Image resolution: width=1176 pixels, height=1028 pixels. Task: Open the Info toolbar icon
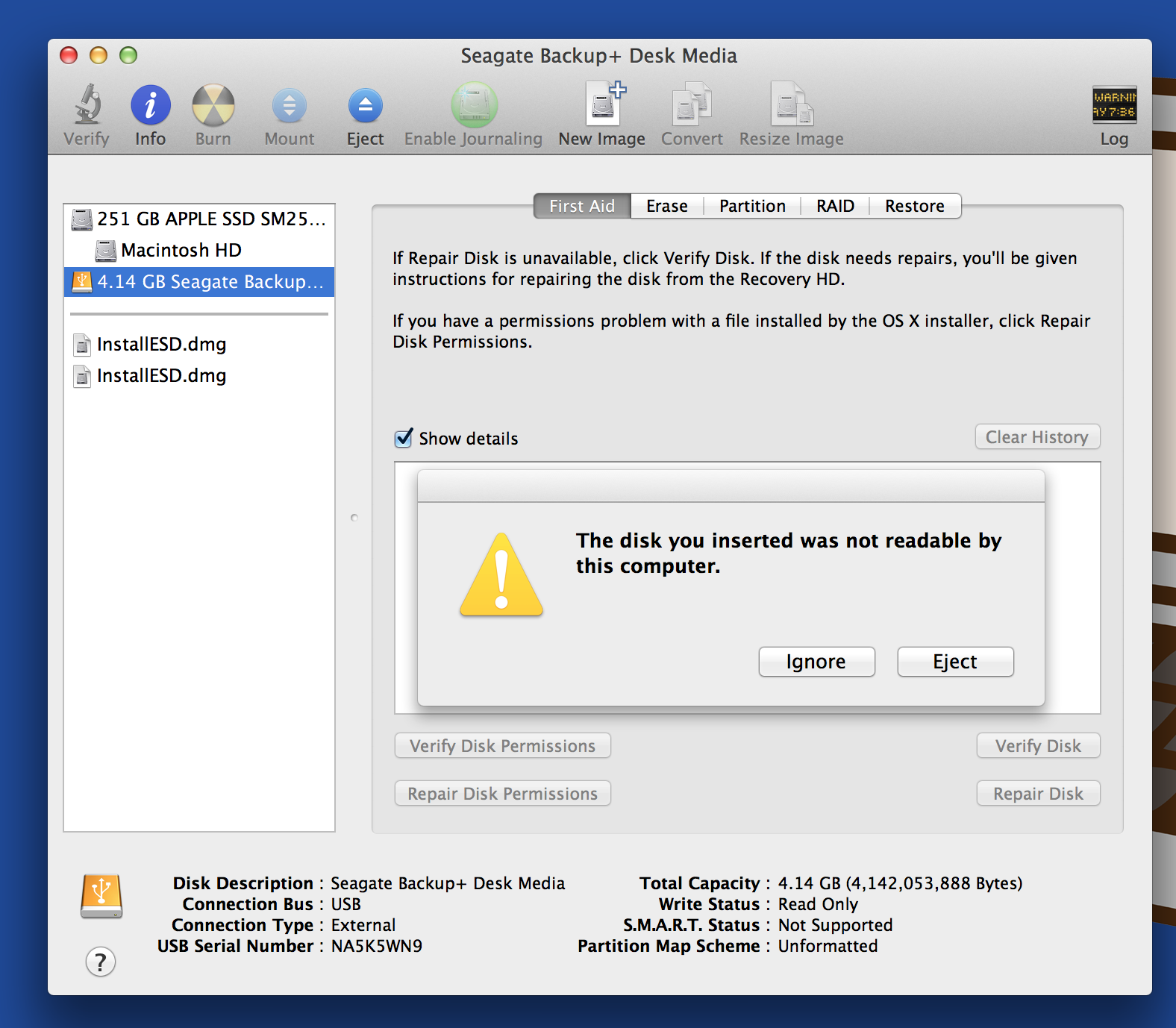point(151,104)
